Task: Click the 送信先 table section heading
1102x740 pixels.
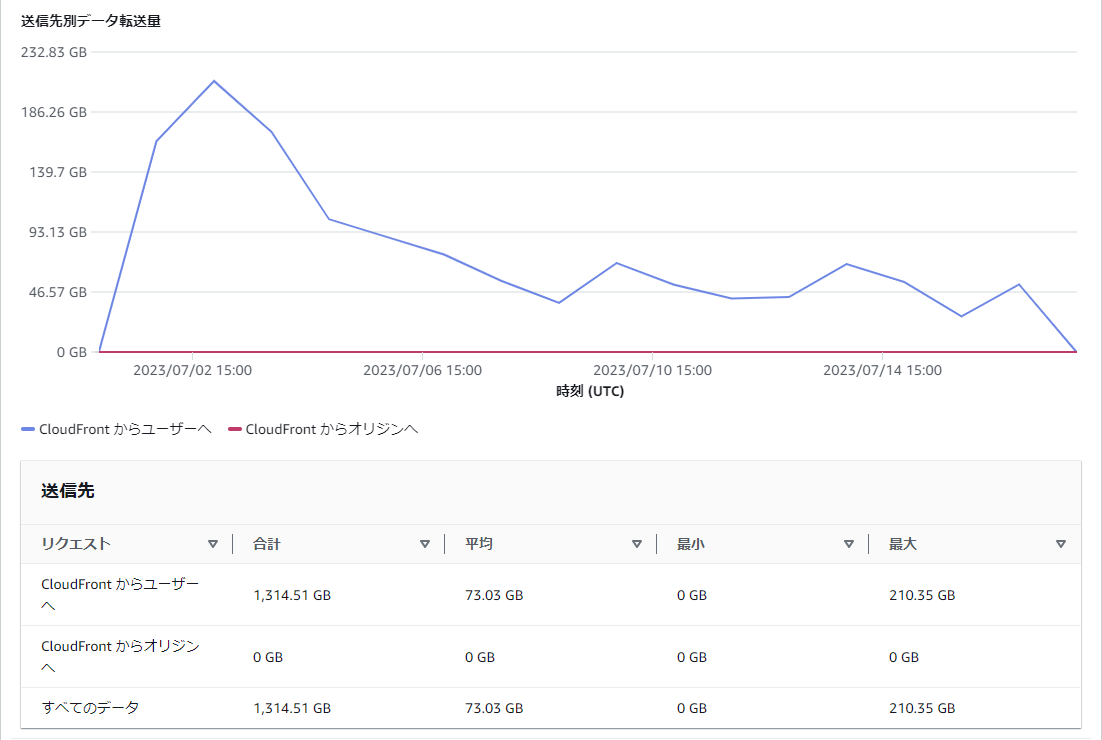Action: 68,491
